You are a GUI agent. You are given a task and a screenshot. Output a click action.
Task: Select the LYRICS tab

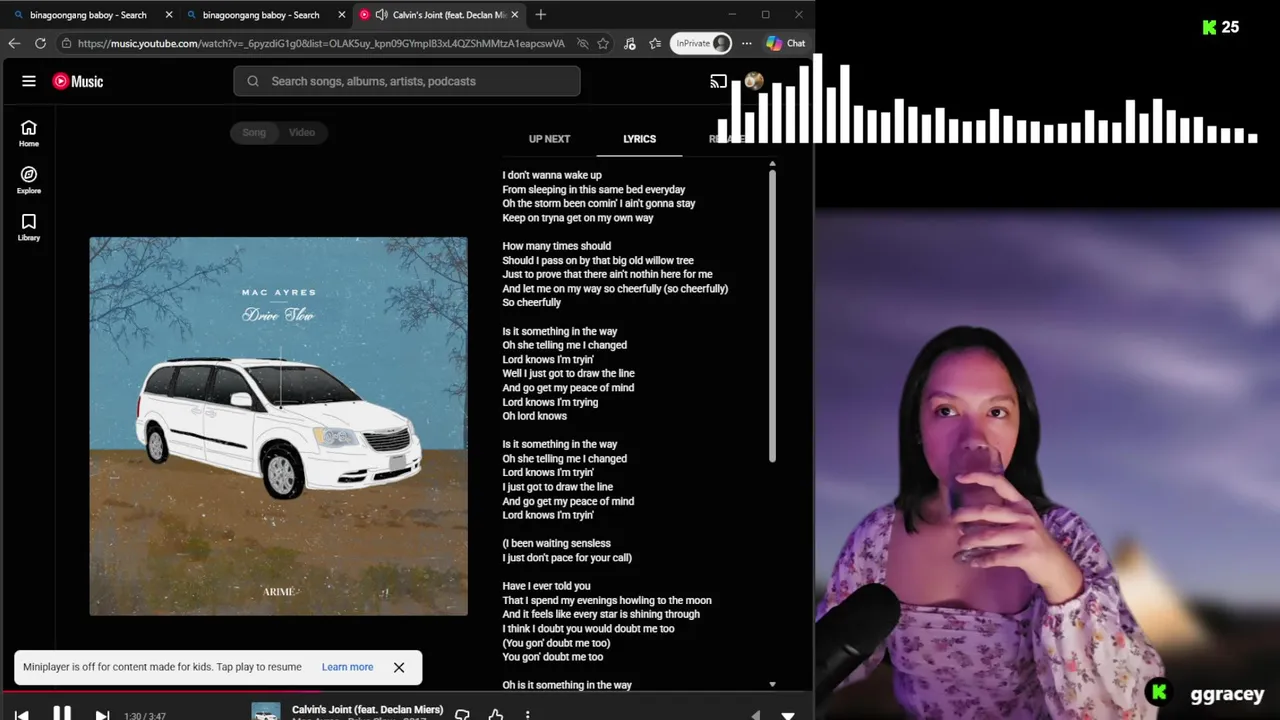(639, 139)
